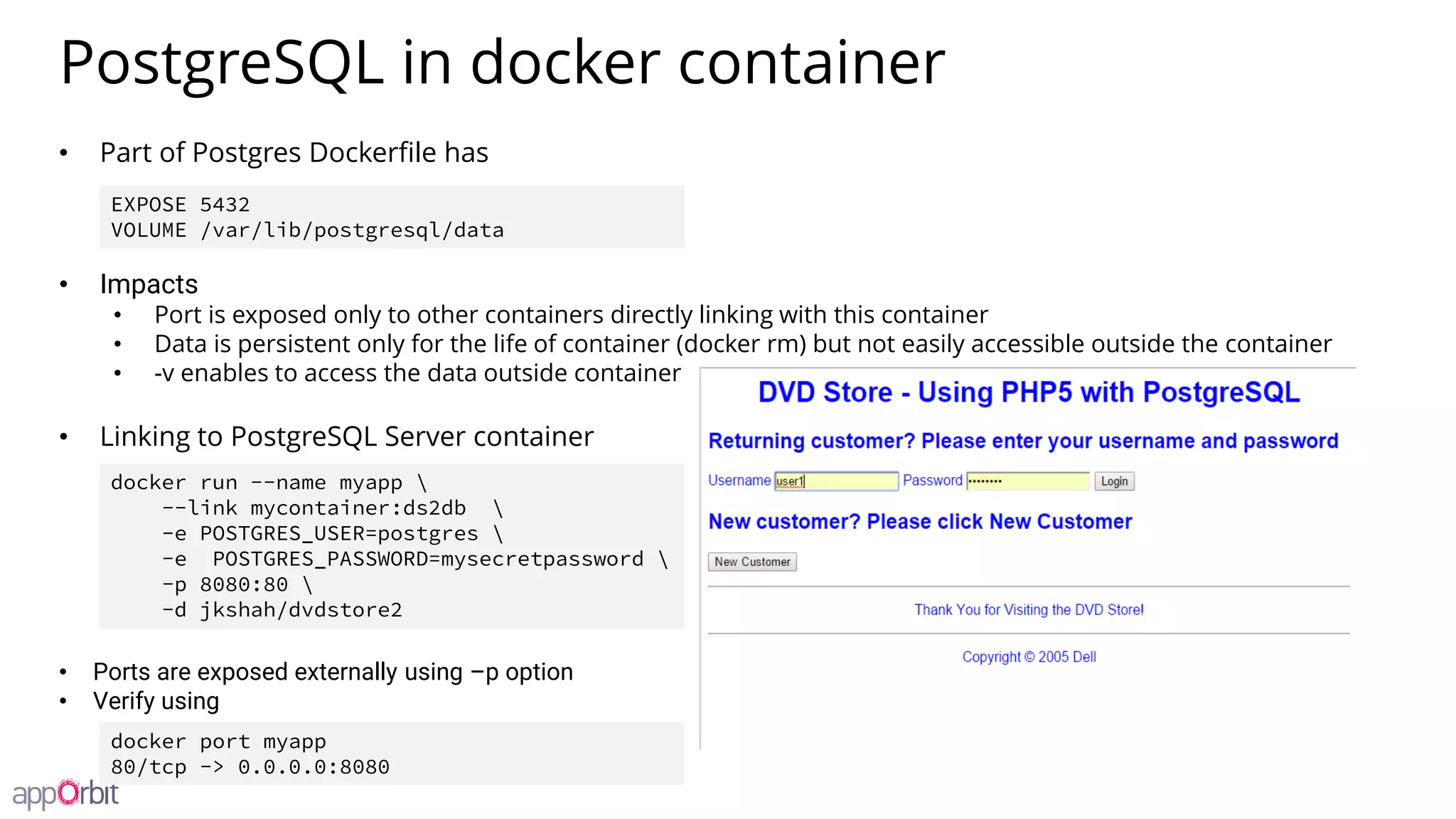Click the VOLUME /var/lib/postgresql/data line

(x=307, y=230)
